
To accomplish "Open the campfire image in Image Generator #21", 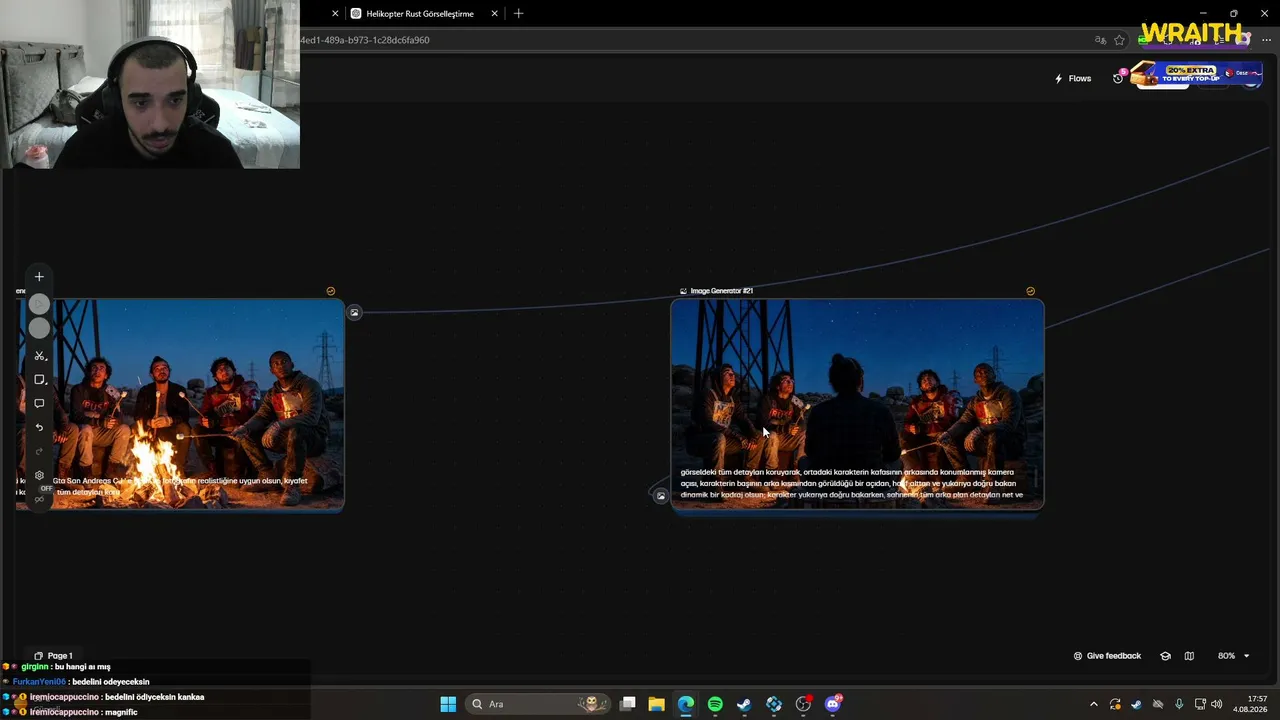I will 857,404.
